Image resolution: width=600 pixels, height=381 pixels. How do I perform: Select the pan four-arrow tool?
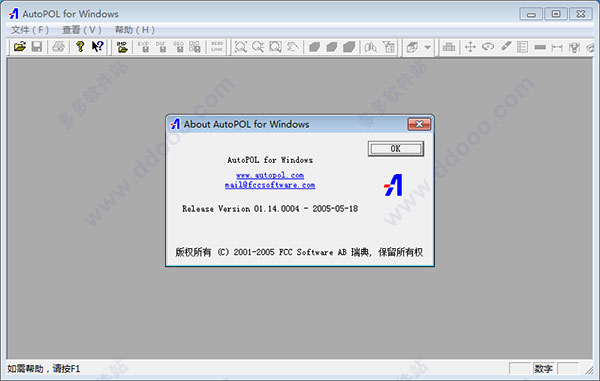pos(470,47)
